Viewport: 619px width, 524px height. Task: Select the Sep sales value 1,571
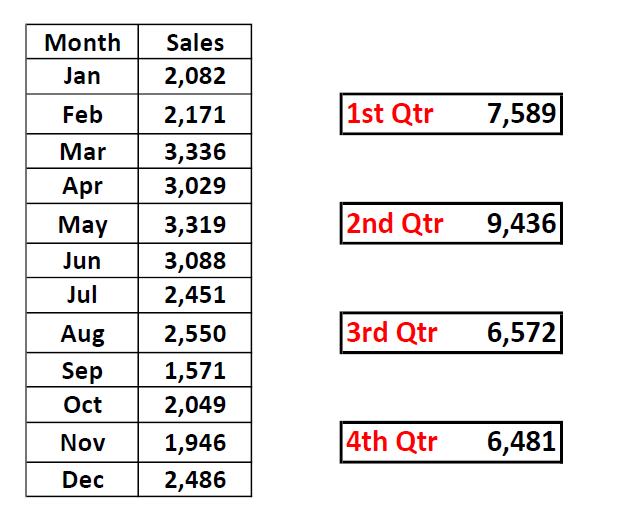[x=195, y=370]
